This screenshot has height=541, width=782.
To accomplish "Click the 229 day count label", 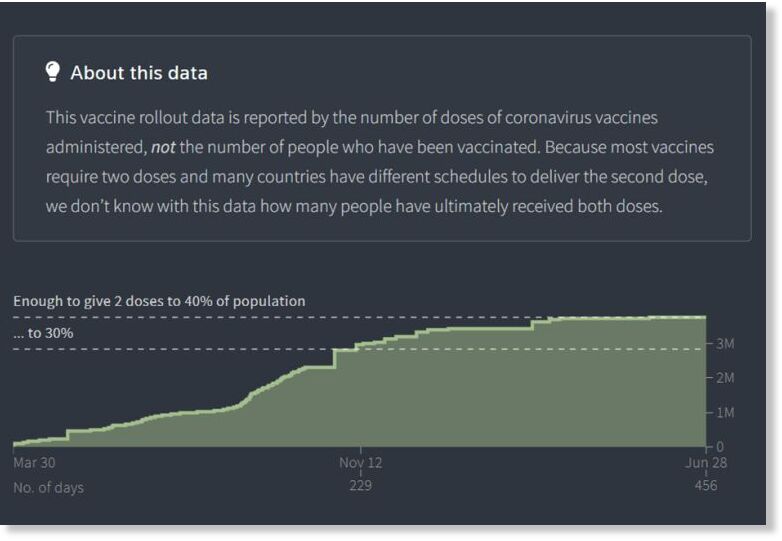I will coord(361,485).
